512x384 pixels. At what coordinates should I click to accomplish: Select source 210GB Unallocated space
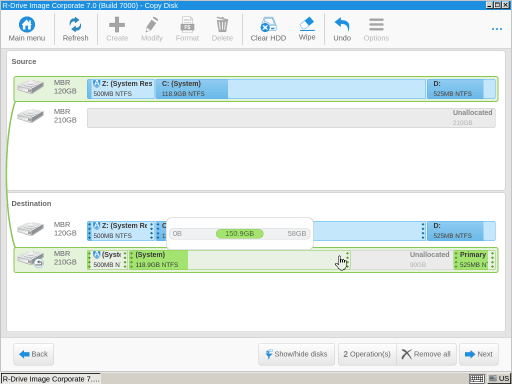tap(291, 118)
